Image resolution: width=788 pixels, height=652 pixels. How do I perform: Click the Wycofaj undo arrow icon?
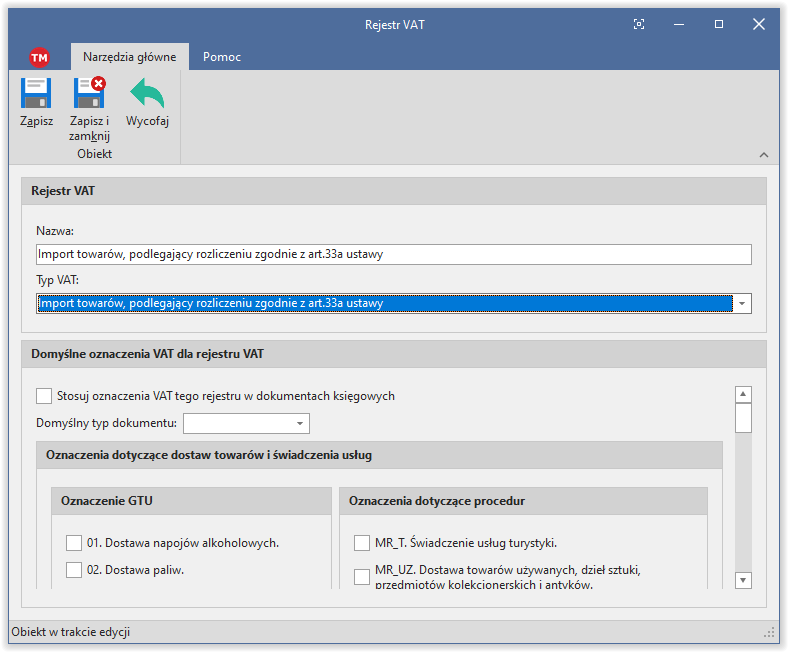tap(147, 95)
